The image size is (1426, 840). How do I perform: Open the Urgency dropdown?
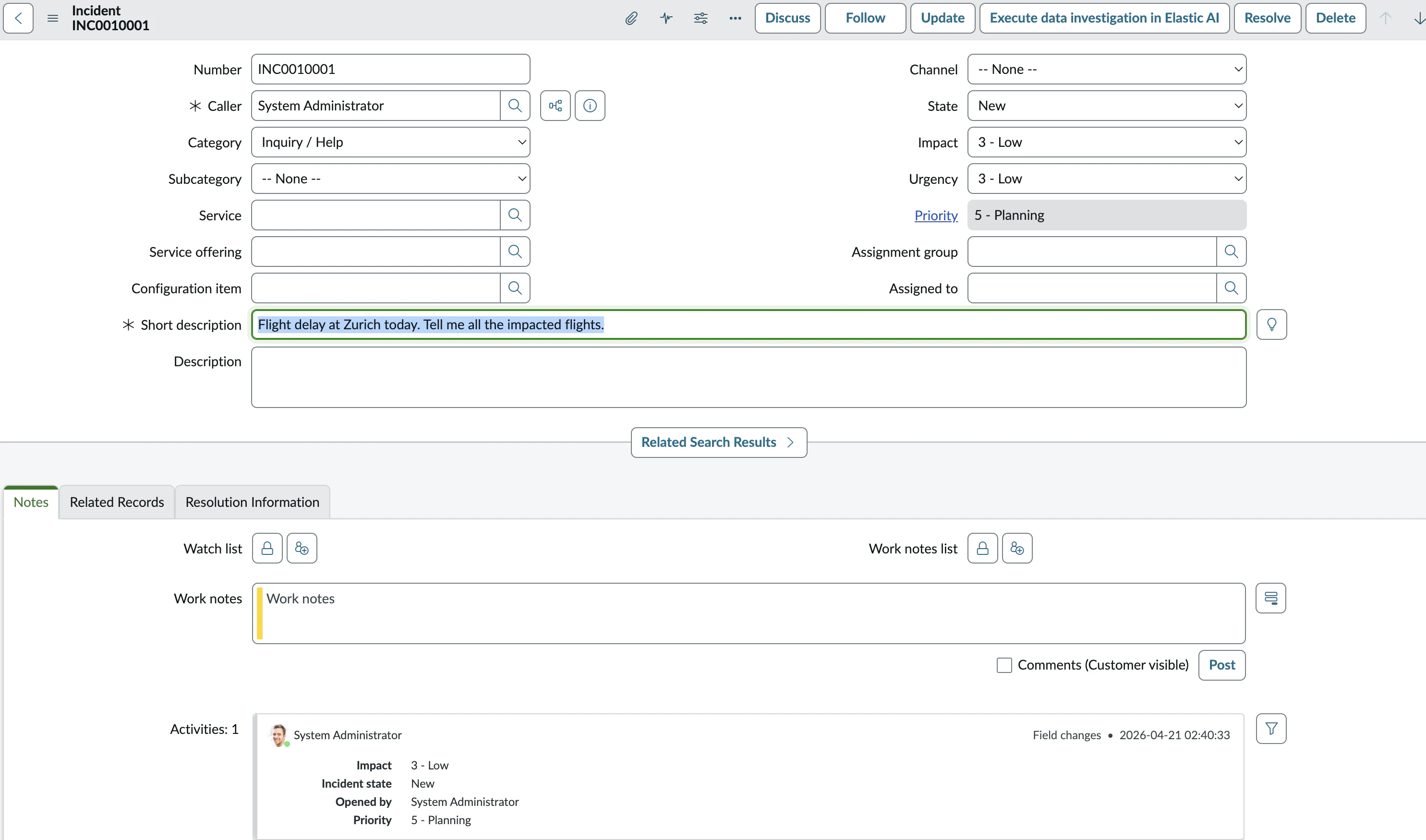pyautogui.click(x=1107, y=179)
